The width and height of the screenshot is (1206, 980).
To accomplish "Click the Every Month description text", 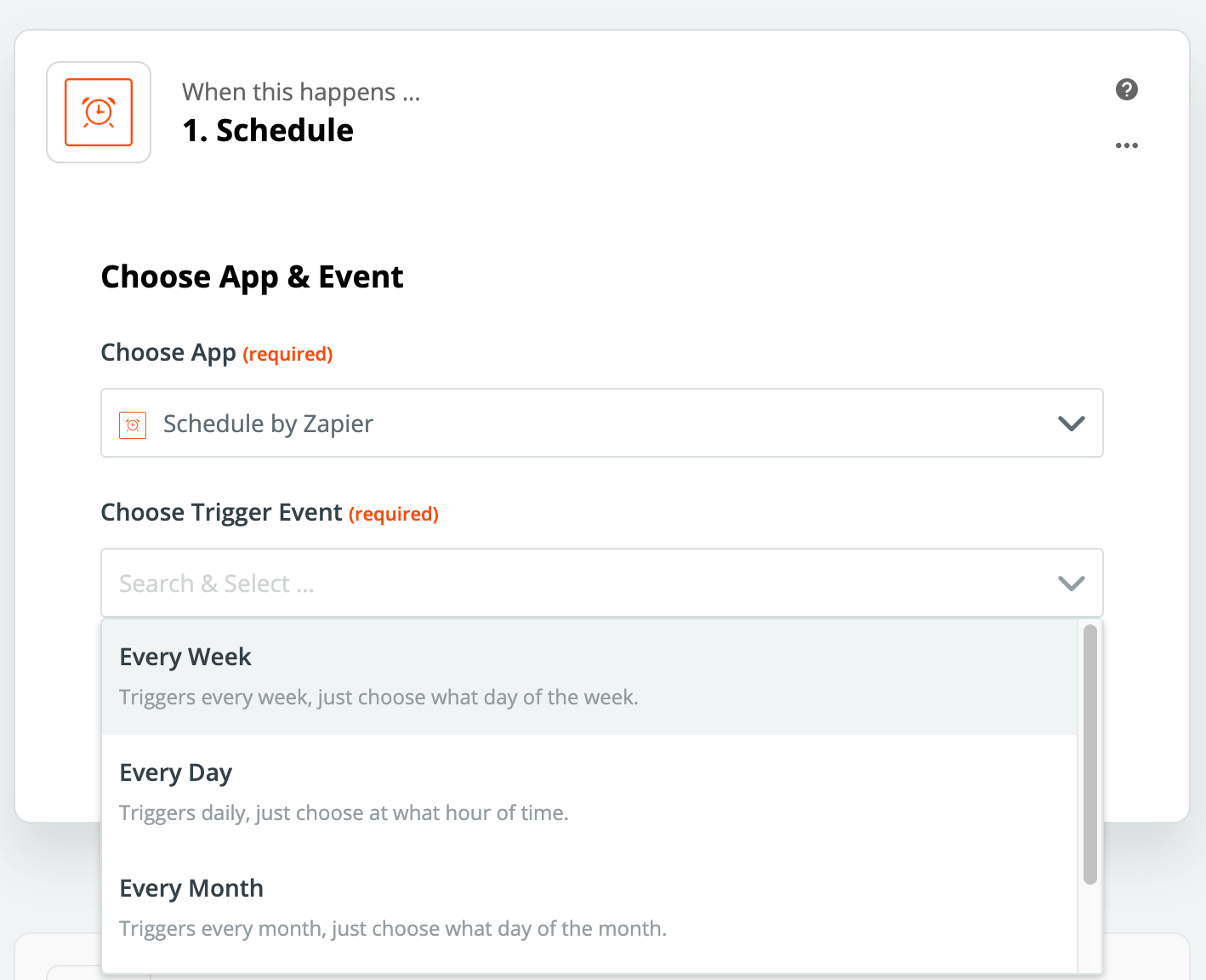I will click(x=393, y=929).
